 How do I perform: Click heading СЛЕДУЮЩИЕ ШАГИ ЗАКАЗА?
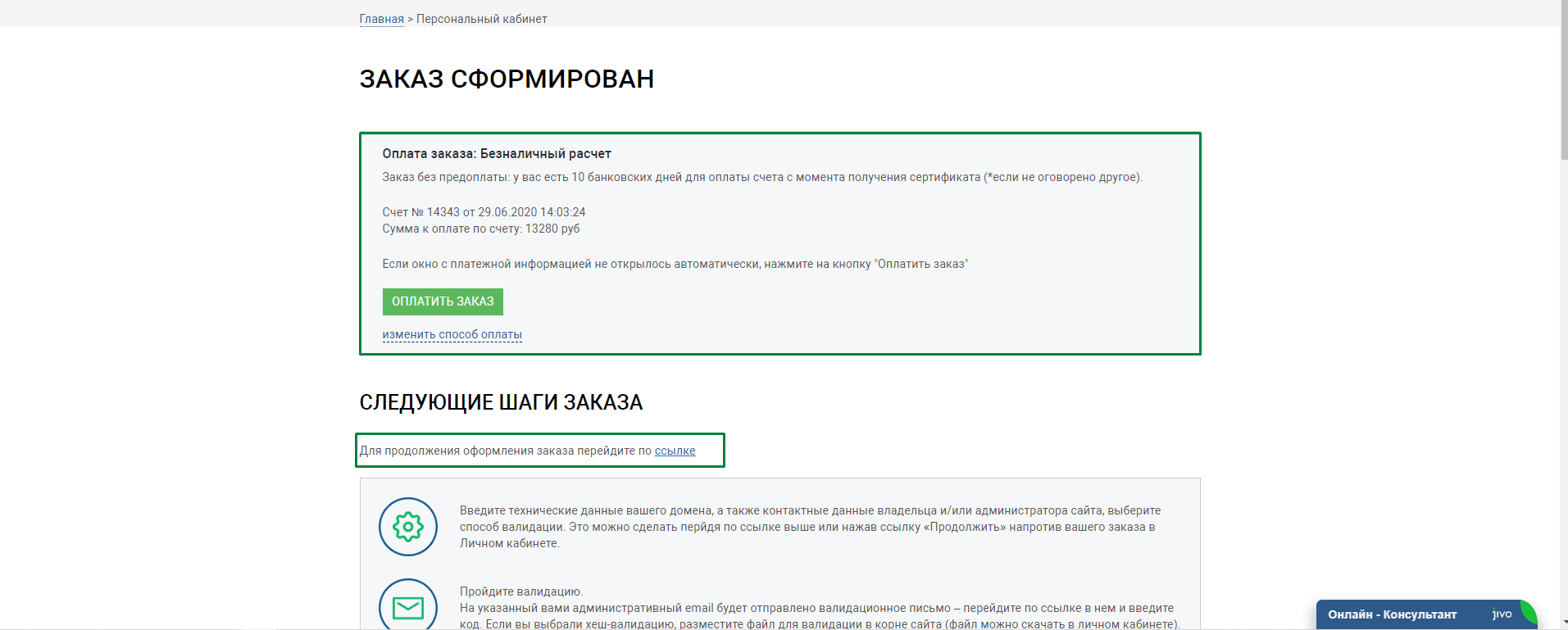coord(501,402)
